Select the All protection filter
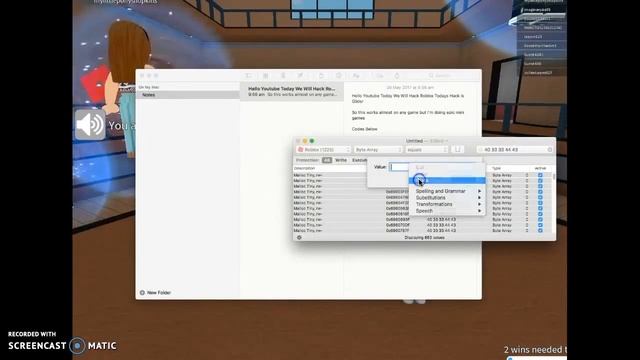This screenshot has height=360, width=640. (327, 160)
